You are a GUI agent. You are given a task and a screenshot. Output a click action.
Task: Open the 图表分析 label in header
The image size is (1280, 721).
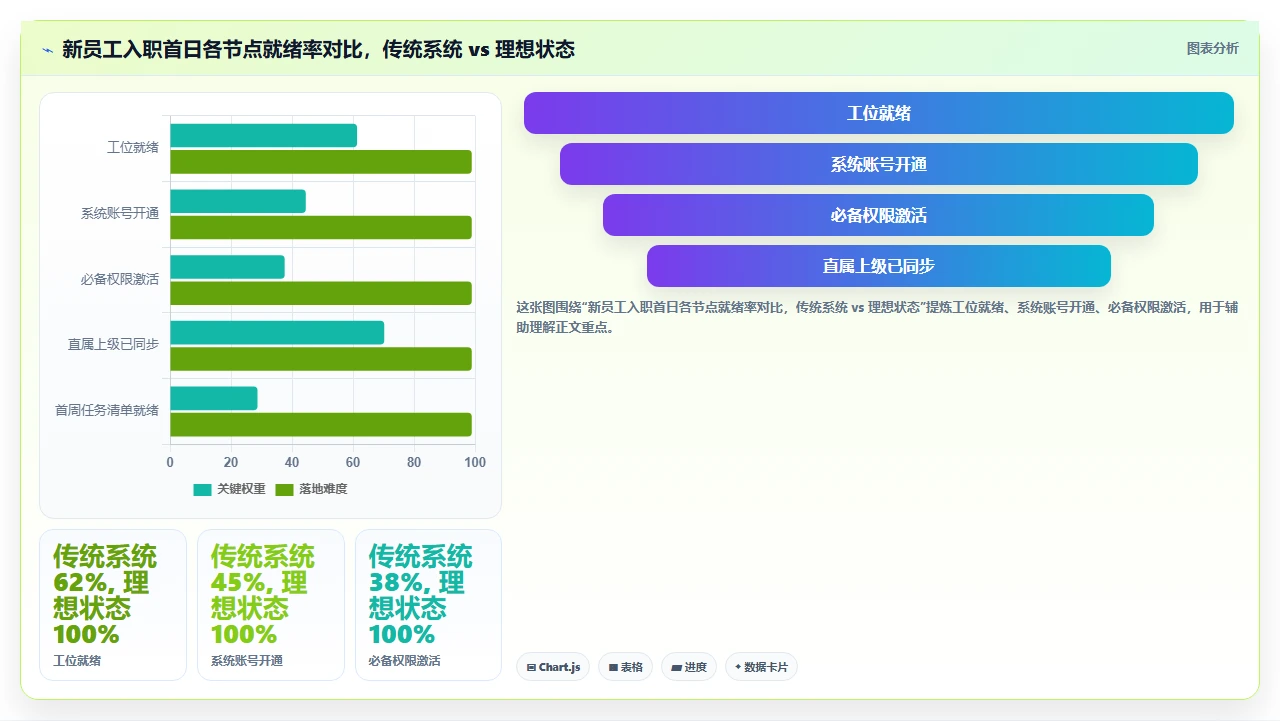1212,49
